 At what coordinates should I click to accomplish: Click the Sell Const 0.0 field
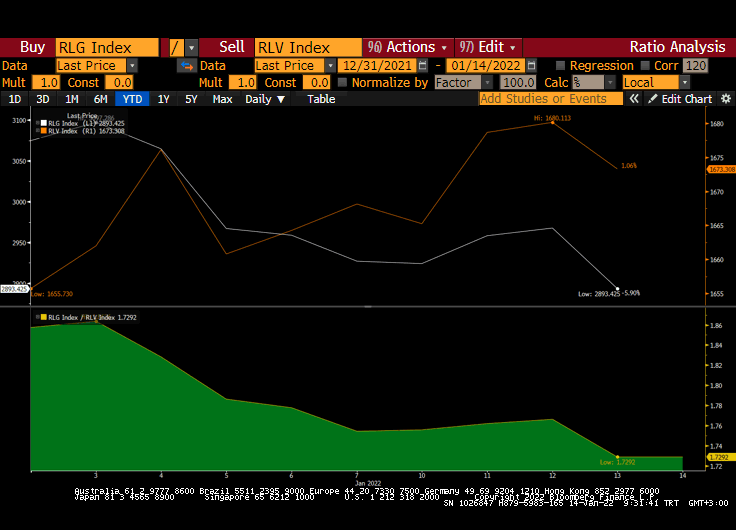[316, 83]
